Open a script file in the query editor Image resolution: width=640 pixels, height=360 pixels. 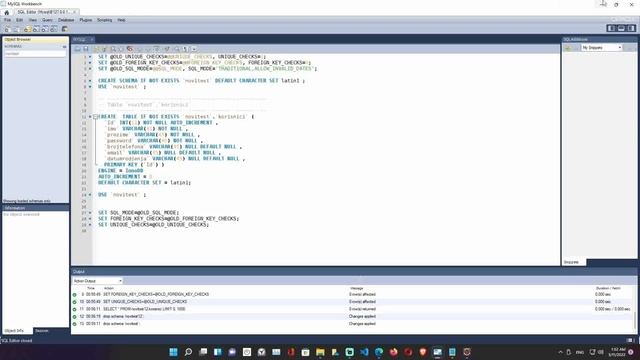pyautogui.click(x=77, y=49)
